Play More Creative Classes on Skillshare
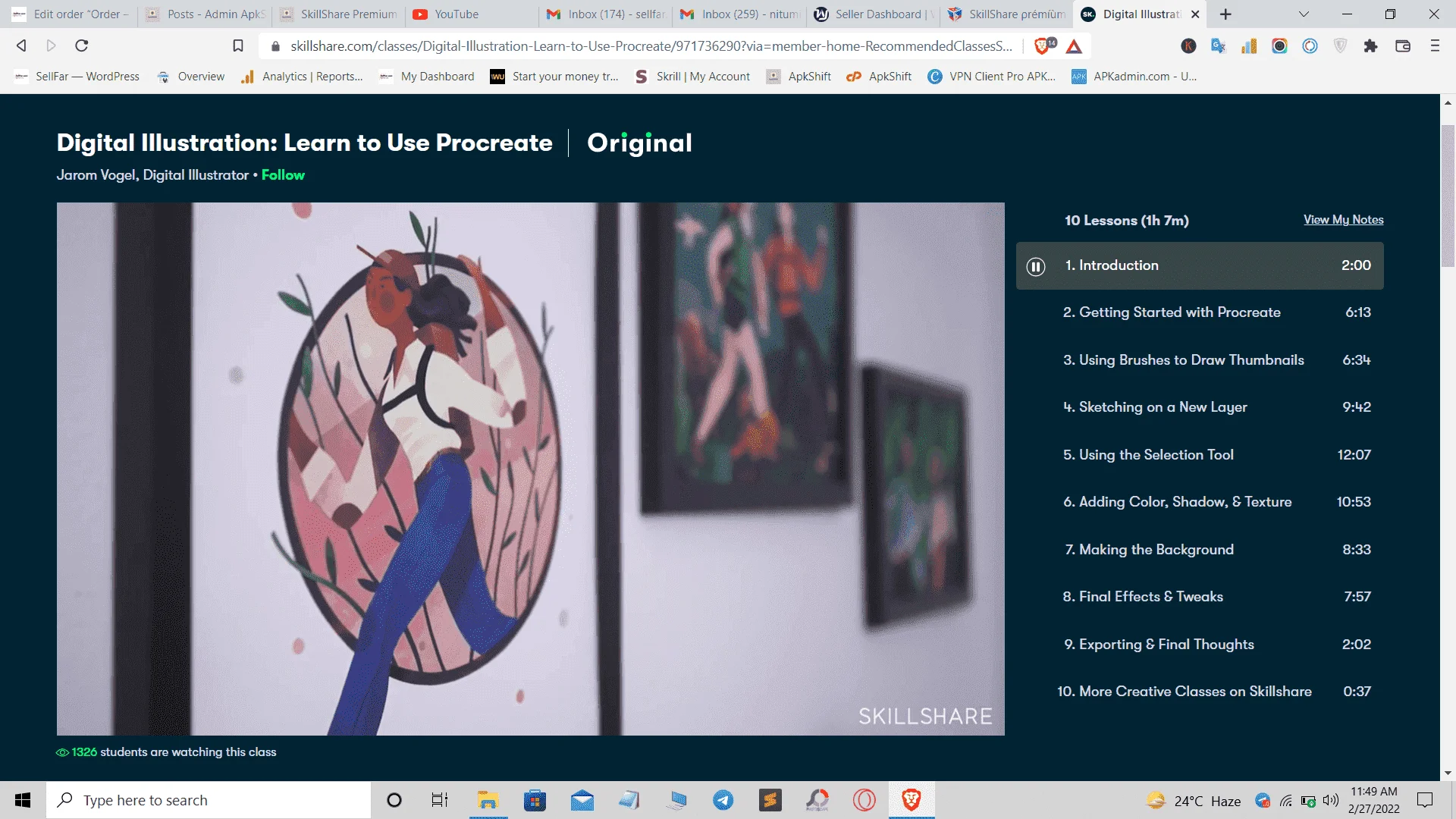Screen dimensions: 1456x819 (x=1200, y=692)
